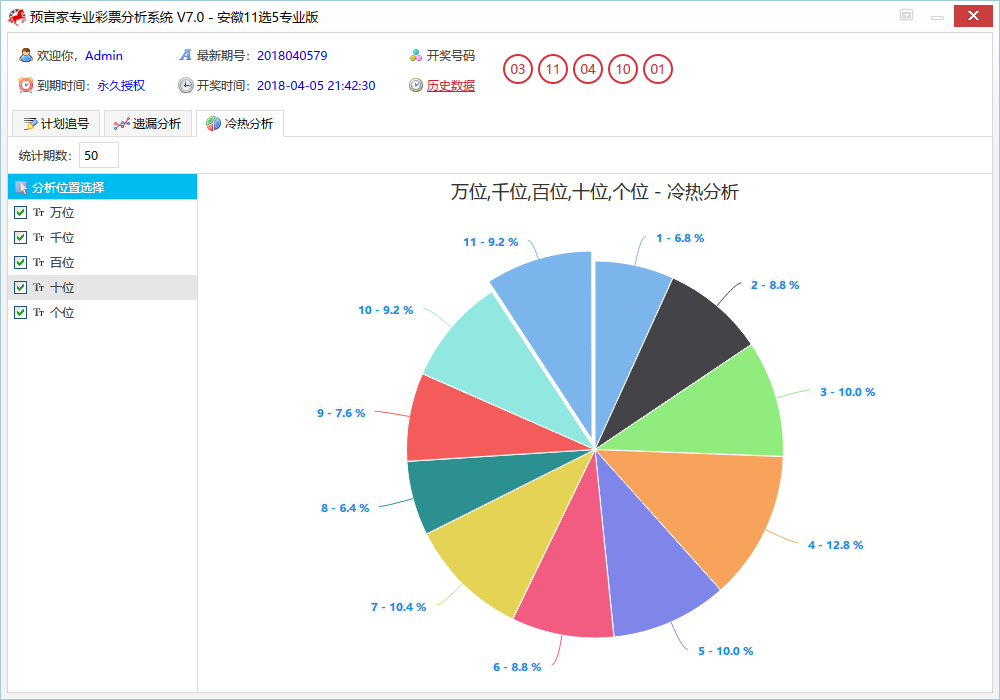The height and width of the screenshot is (700, 1000).
Task: Open the 遗漏分析 tab
Action: coord(148,124)
